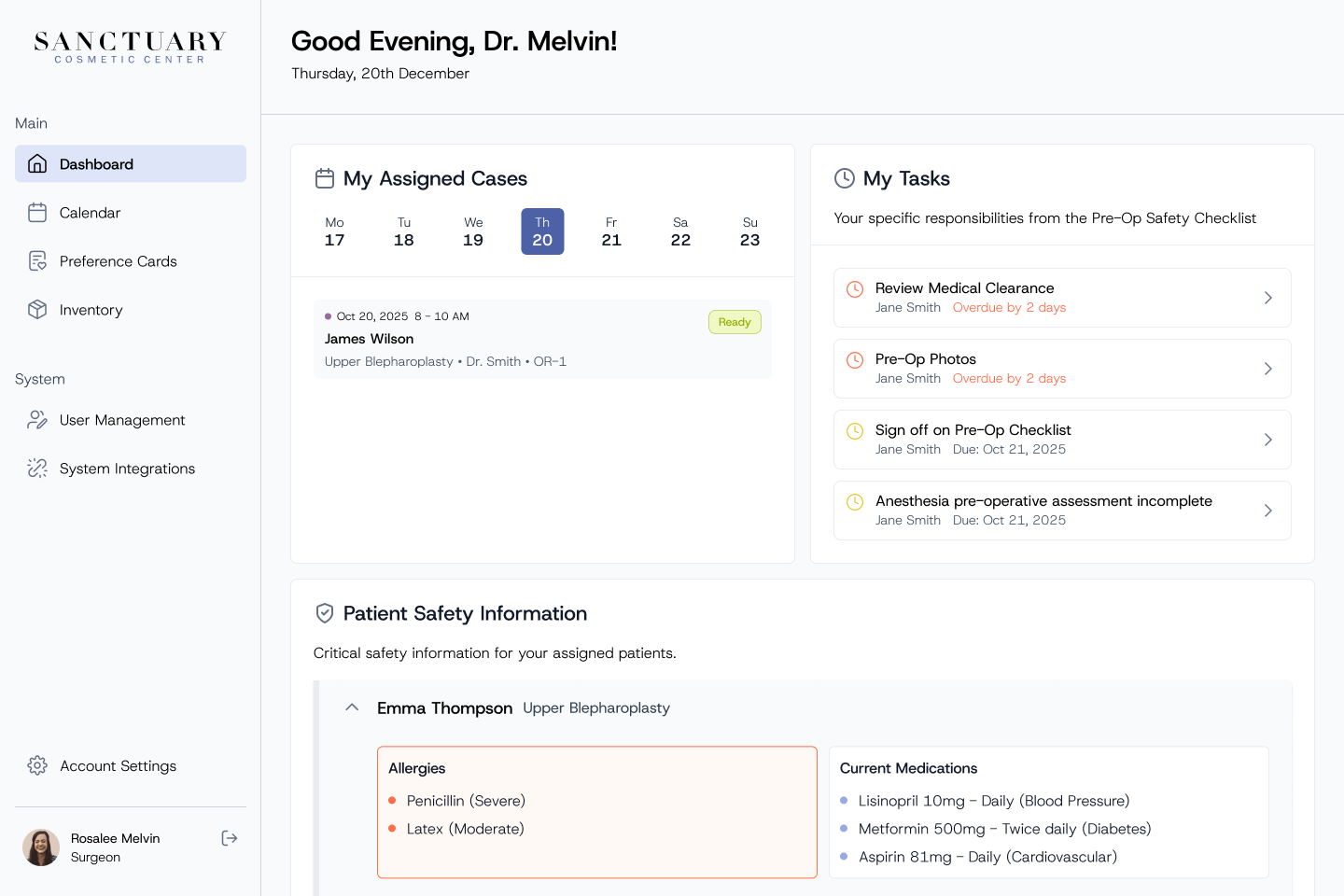
Task: Click the logout icon beside Rosalee Melvin
Action: (230, 838)
